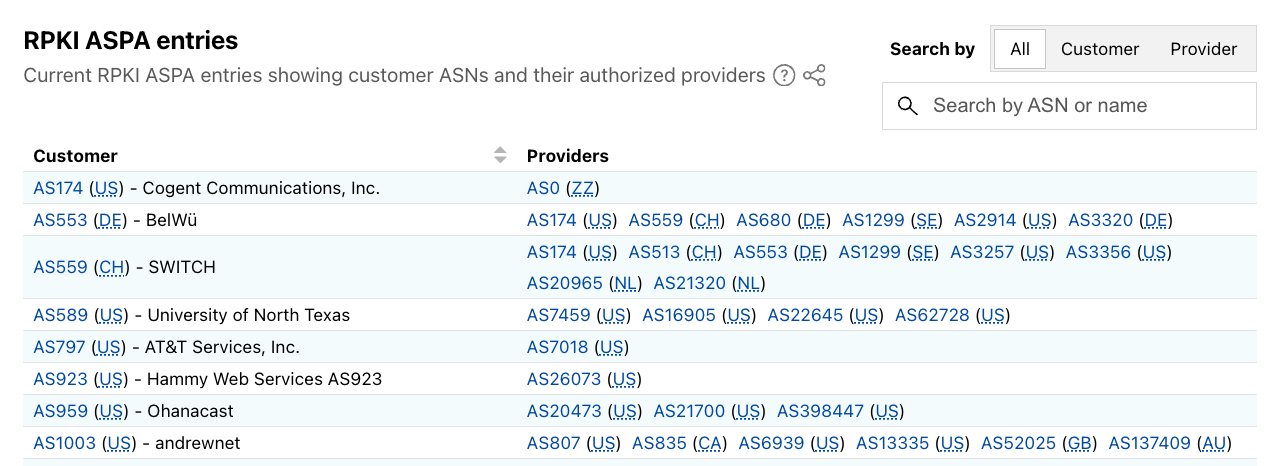The image size is (1278, 466).
Task: Click the AS0 provider link
Action: [x=543, y=188]
